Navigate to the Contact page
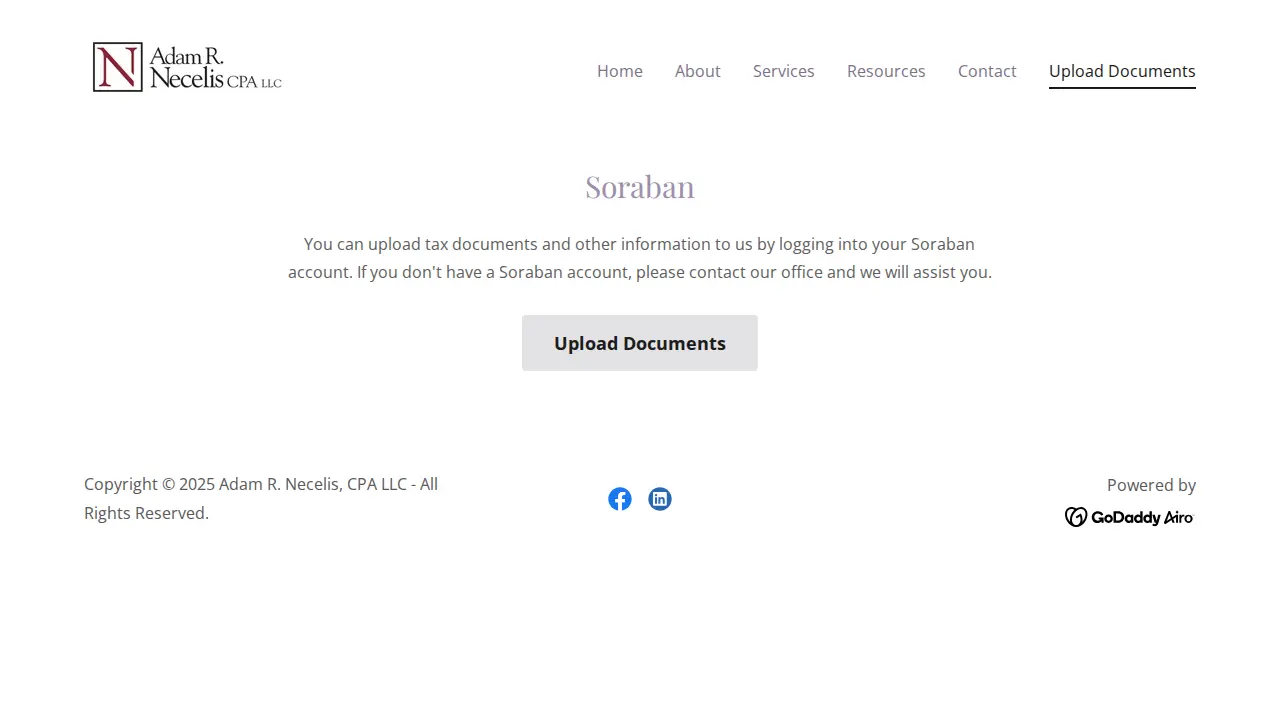 tap(987, 71)
